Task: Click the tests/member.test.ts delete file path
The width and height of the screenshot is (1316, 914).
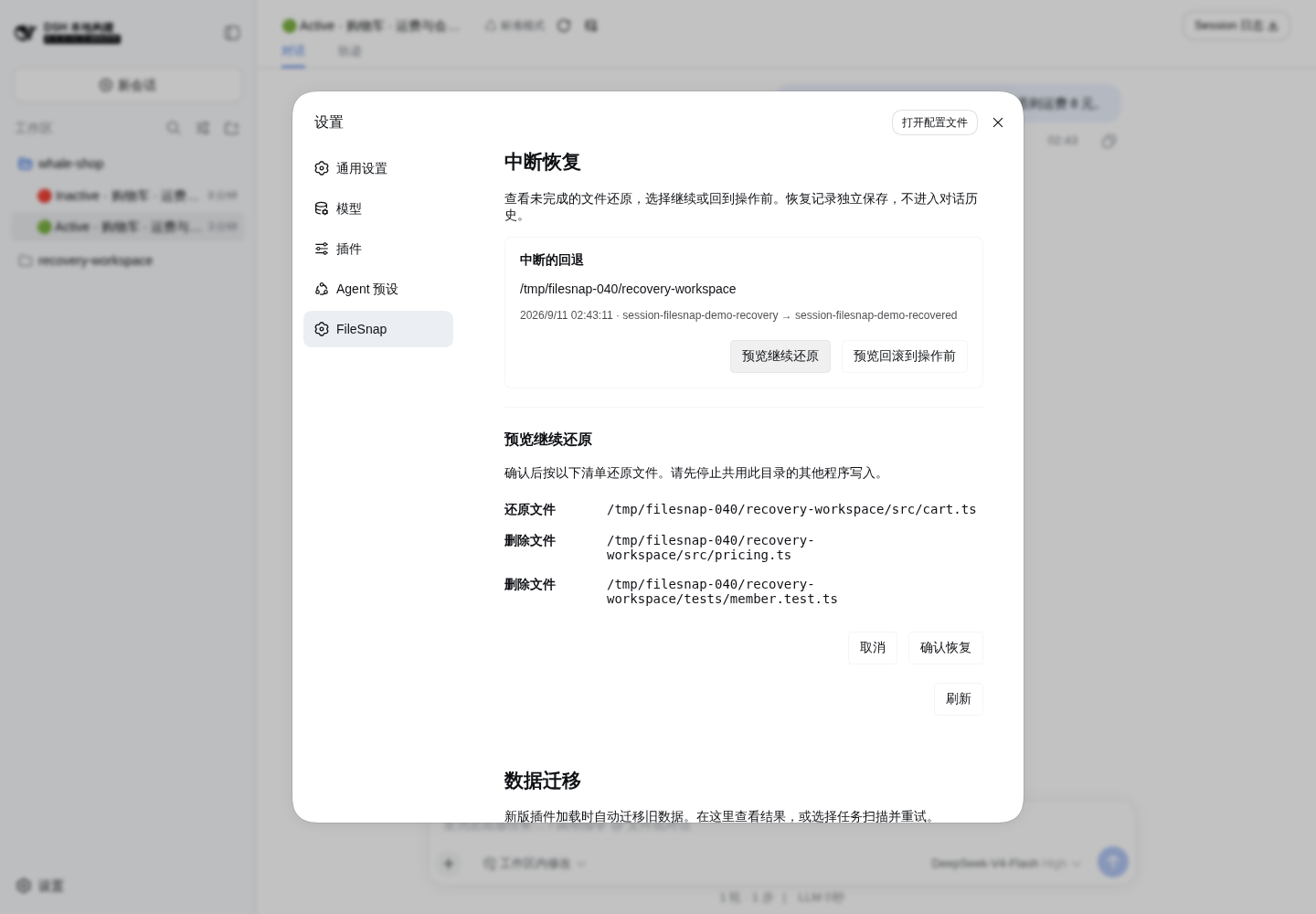Action: pyautogui.click(x=722, y=591)
